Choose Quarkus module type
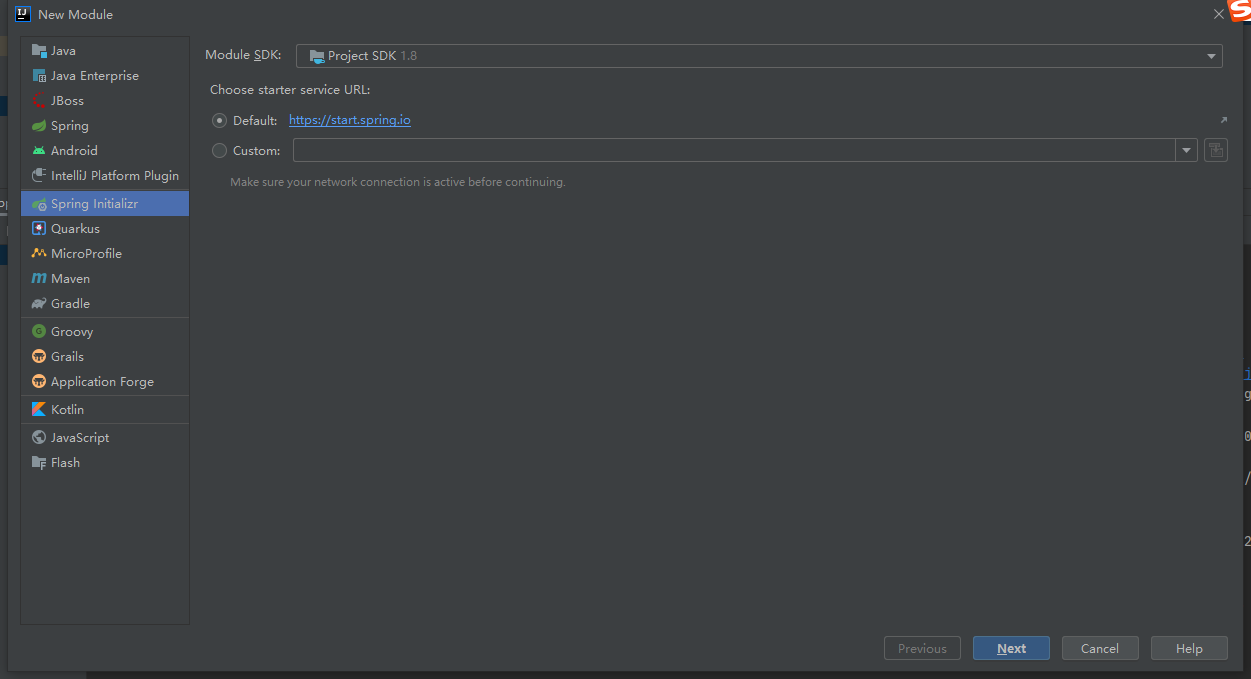 105,229
